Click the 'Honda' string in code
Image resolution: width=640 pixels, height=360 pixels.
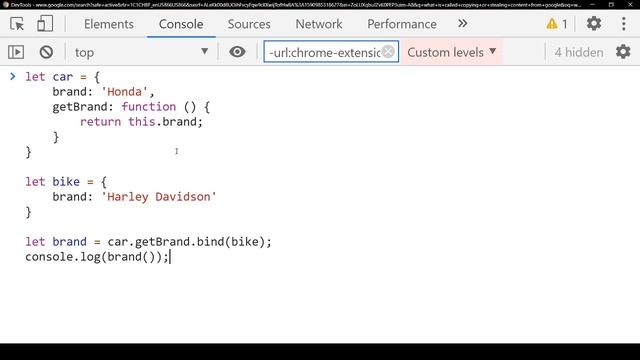(124, 92)
